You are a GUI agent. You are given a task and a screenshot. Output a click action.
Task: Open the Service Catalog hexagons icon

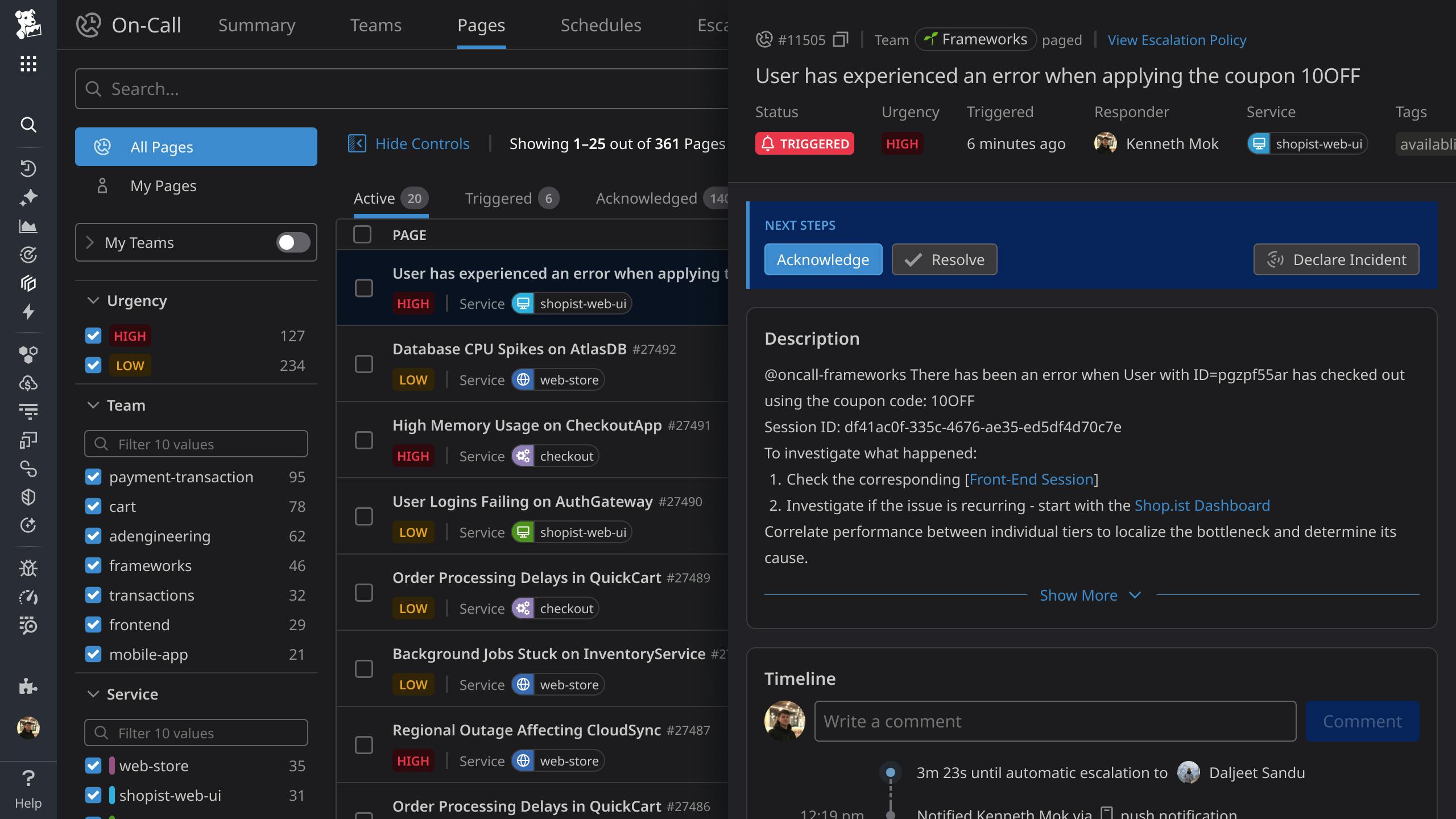(28, 354)
